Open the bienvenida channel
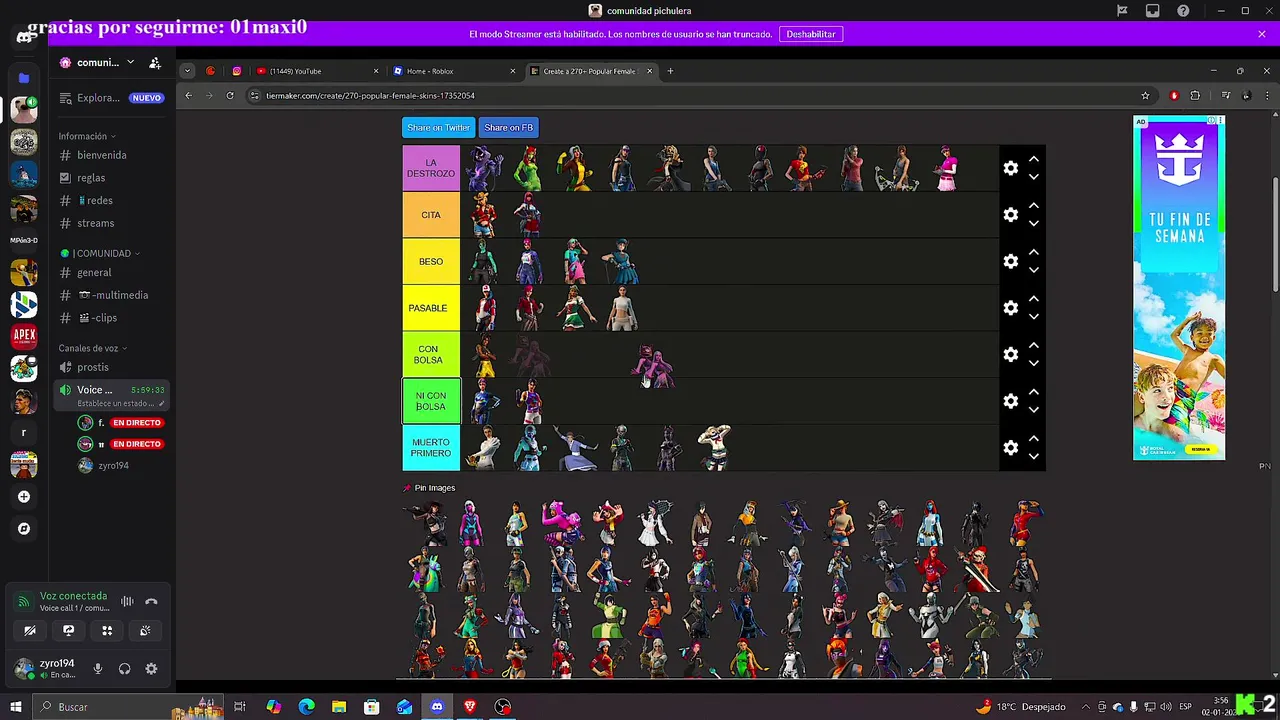The height and width of the screenshot is (720, 1280). (x=111, y=155)
